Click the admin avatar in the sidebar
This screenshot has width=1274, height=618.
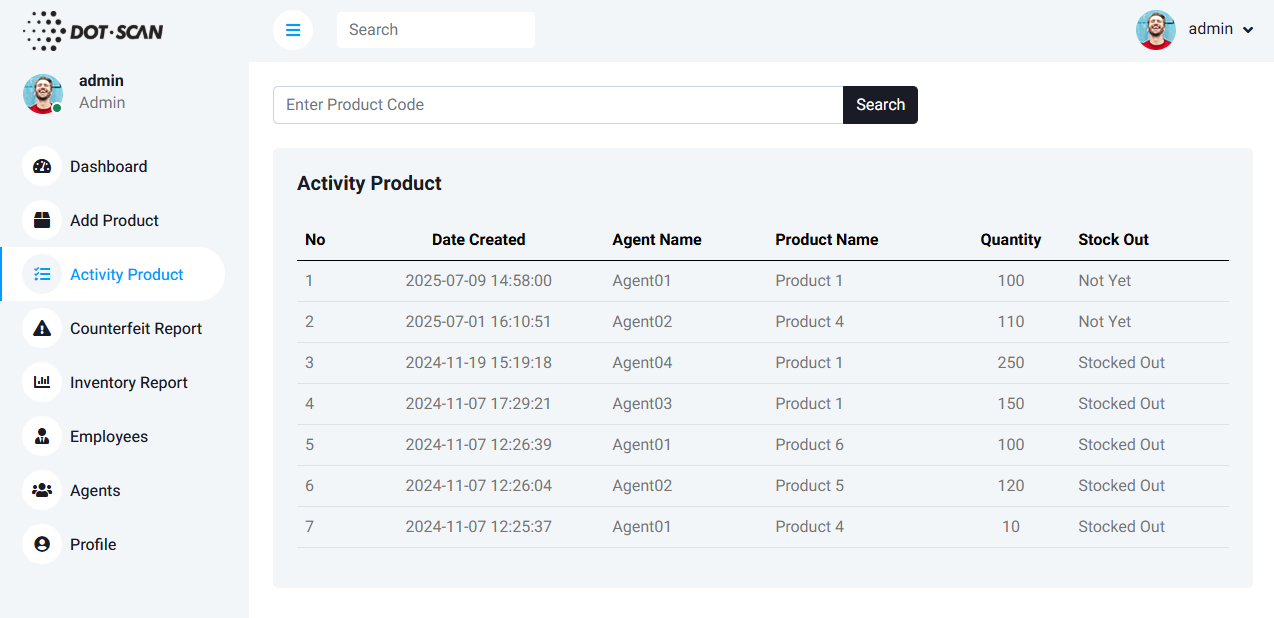coord(42,94)
